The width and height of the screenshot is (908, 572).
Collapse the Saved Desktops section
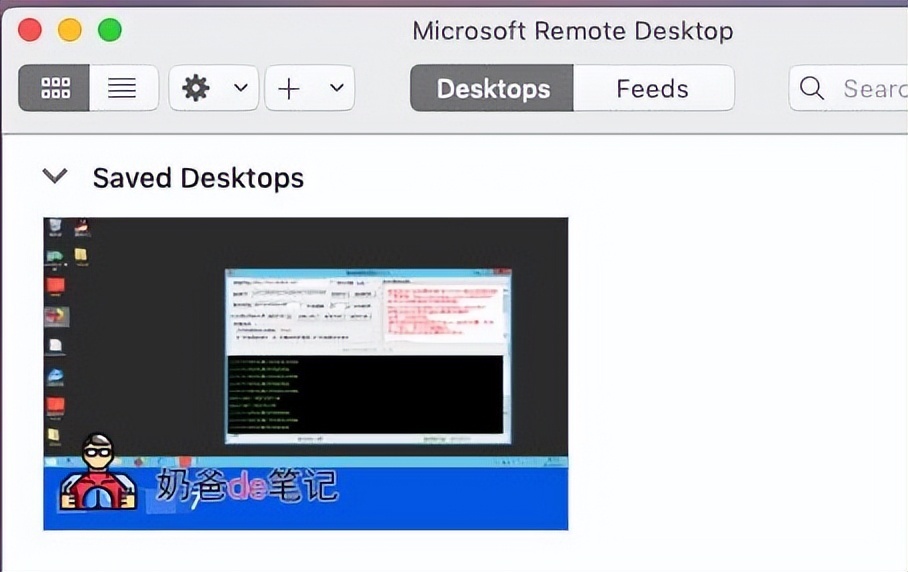pos(55,175)
